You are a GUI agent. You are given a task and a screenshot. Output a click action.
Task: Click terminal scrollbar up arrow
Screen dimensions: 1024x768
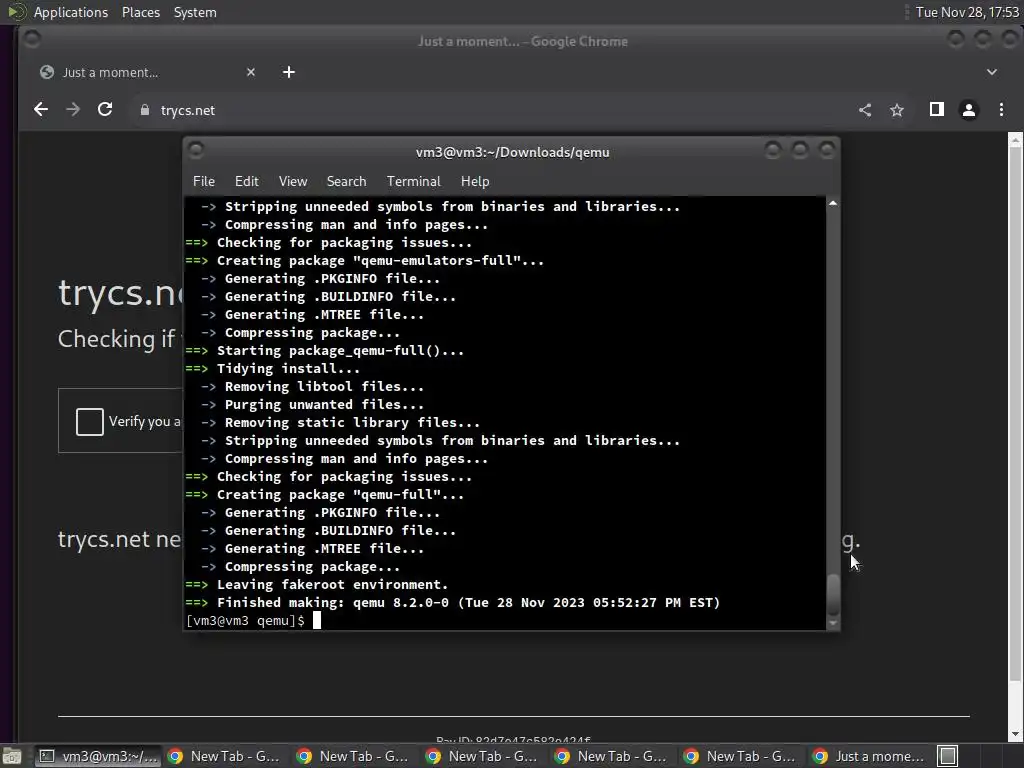(x=833, y=204)
